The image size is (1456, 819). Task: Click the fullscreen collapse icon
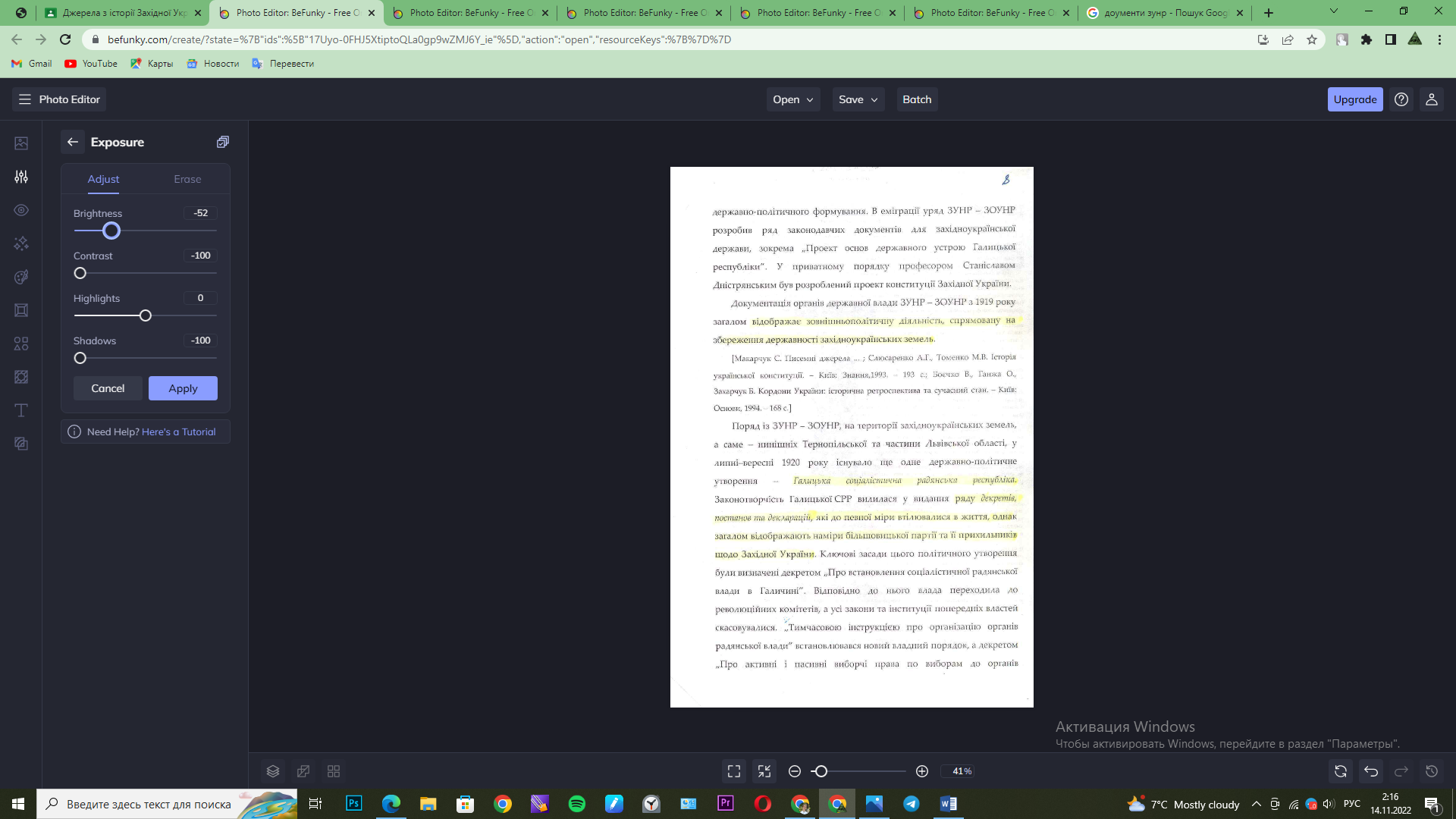click(x=764, y=771)
